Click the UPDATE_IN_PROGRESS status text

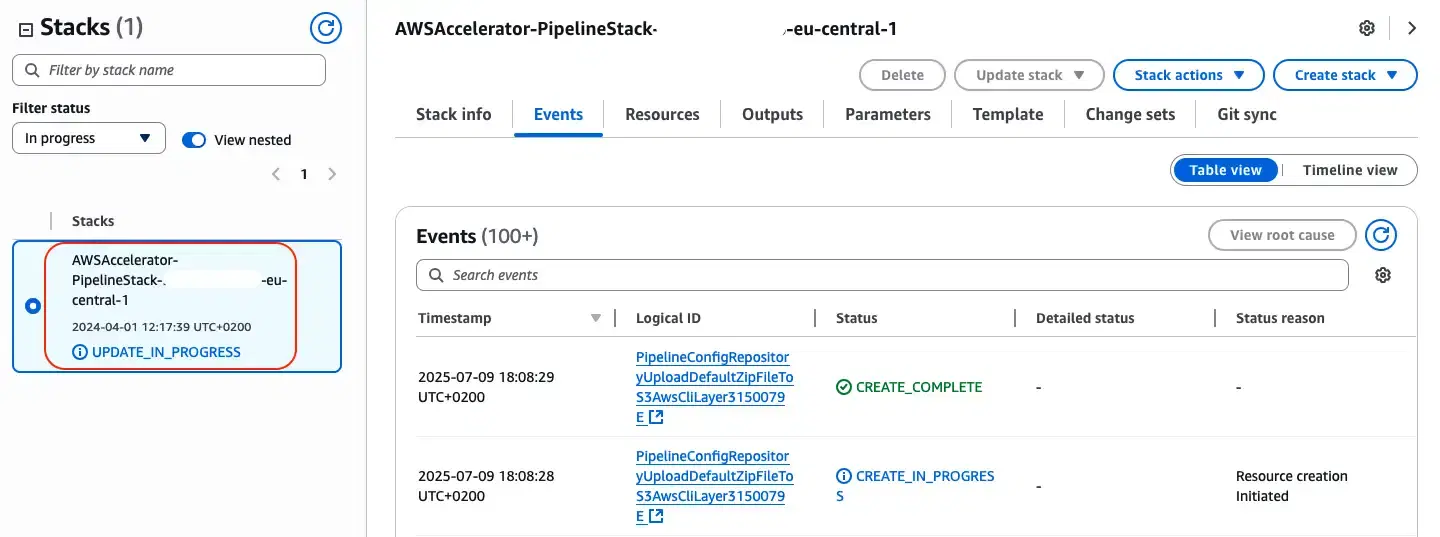click(x=166, y=352)
